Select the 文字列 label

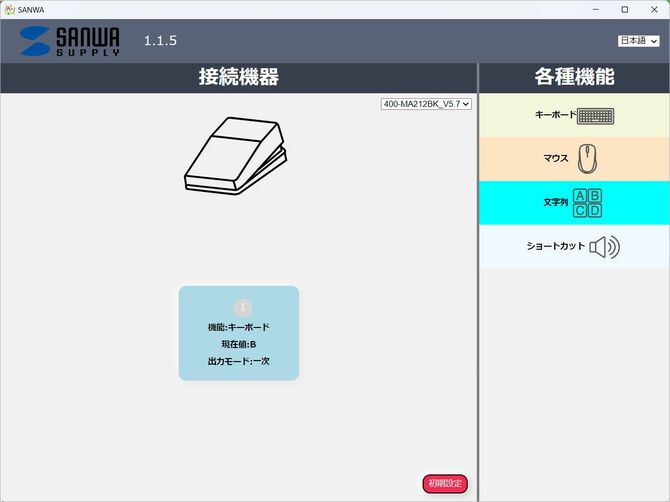click(x=555, y=202)
